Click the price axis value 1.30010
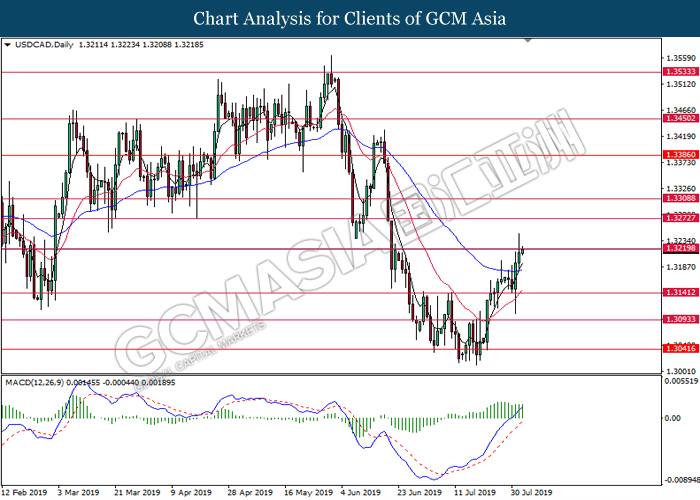 coord(681,371)
